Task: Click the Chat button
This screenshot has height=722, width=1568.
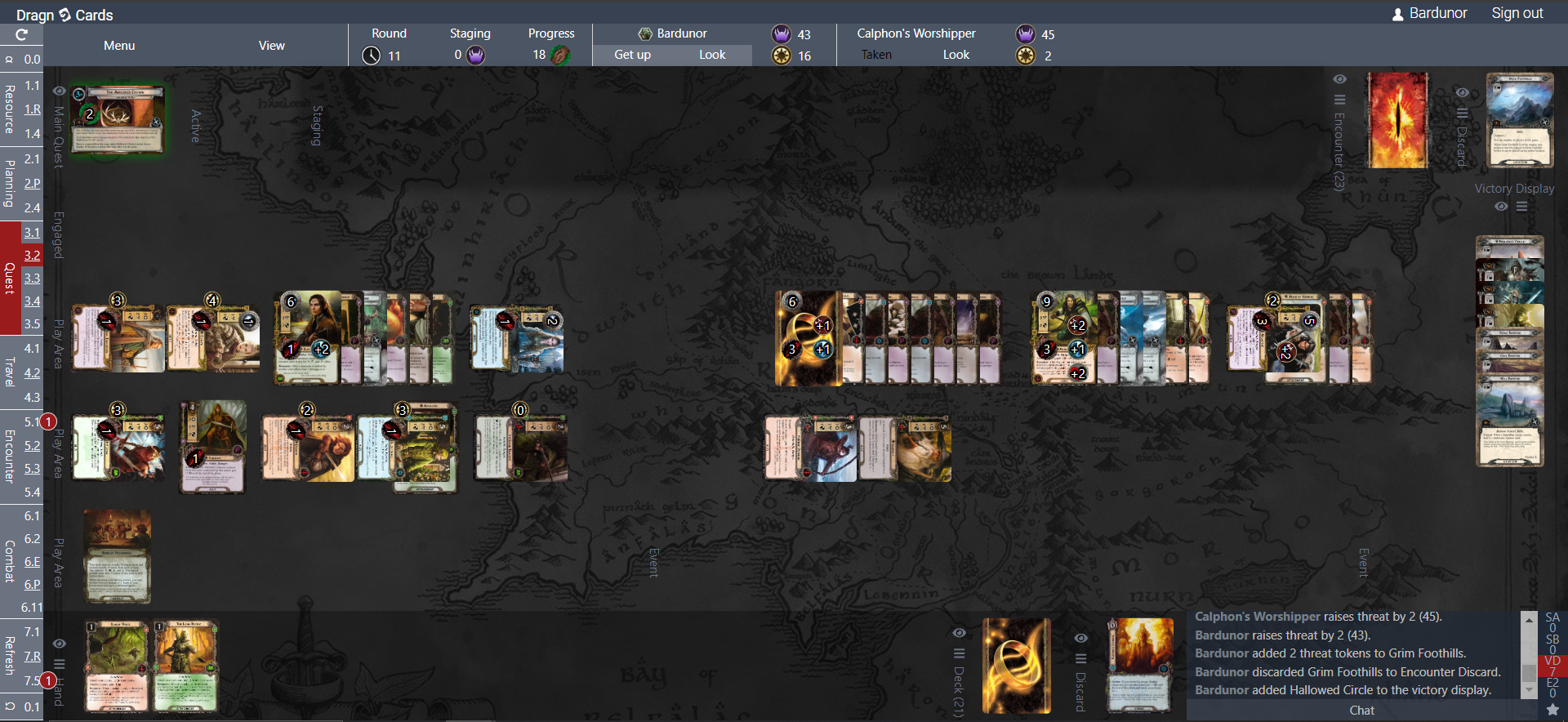Action: pos(1361,711)
